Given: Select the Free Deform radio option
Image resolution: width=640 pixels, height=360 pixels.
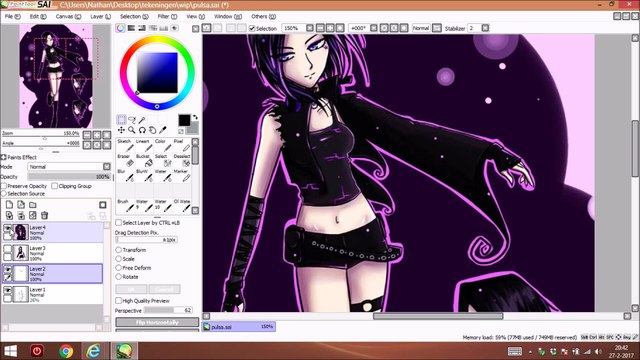Looking at the screenshot, I should point(118,268).
